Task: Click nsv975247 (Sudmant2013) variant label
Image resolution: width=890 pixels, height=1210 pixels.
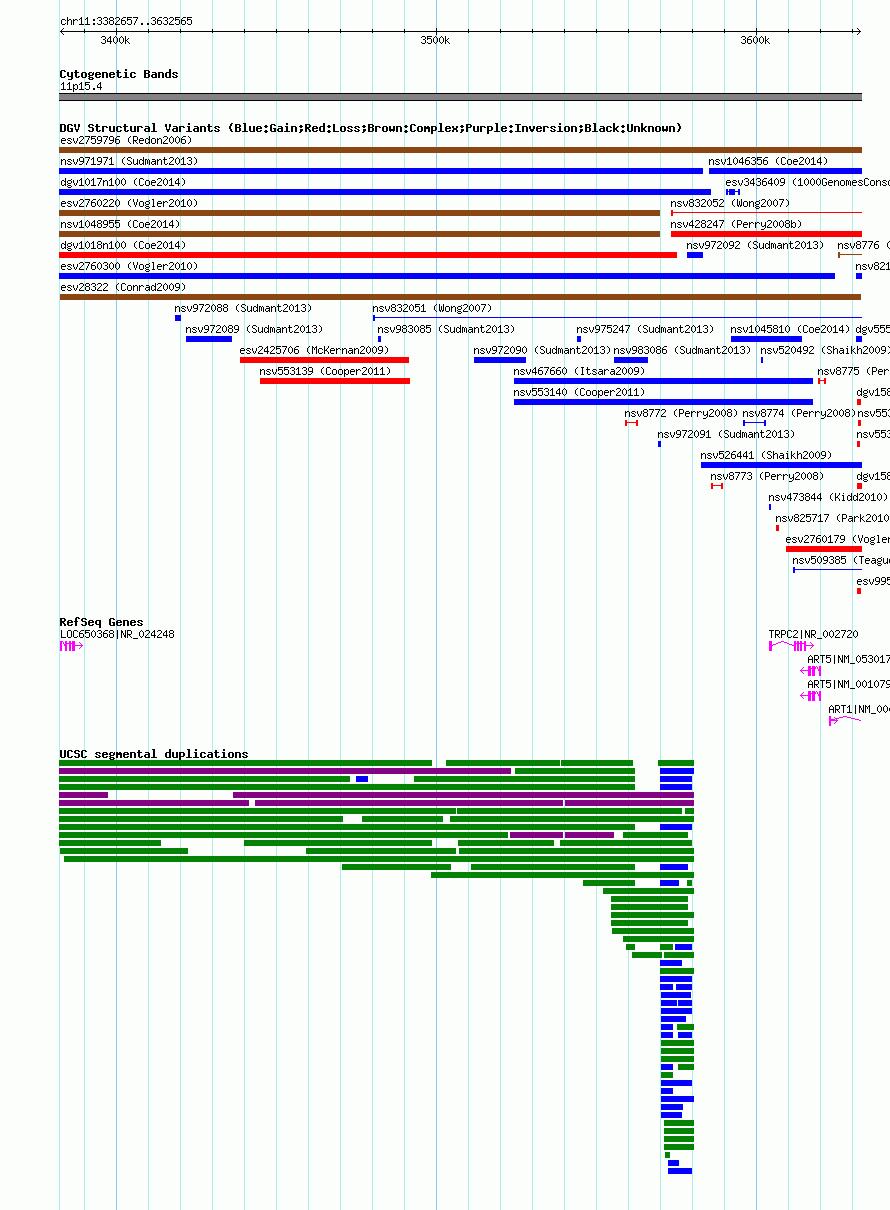Action: (645, 329)
